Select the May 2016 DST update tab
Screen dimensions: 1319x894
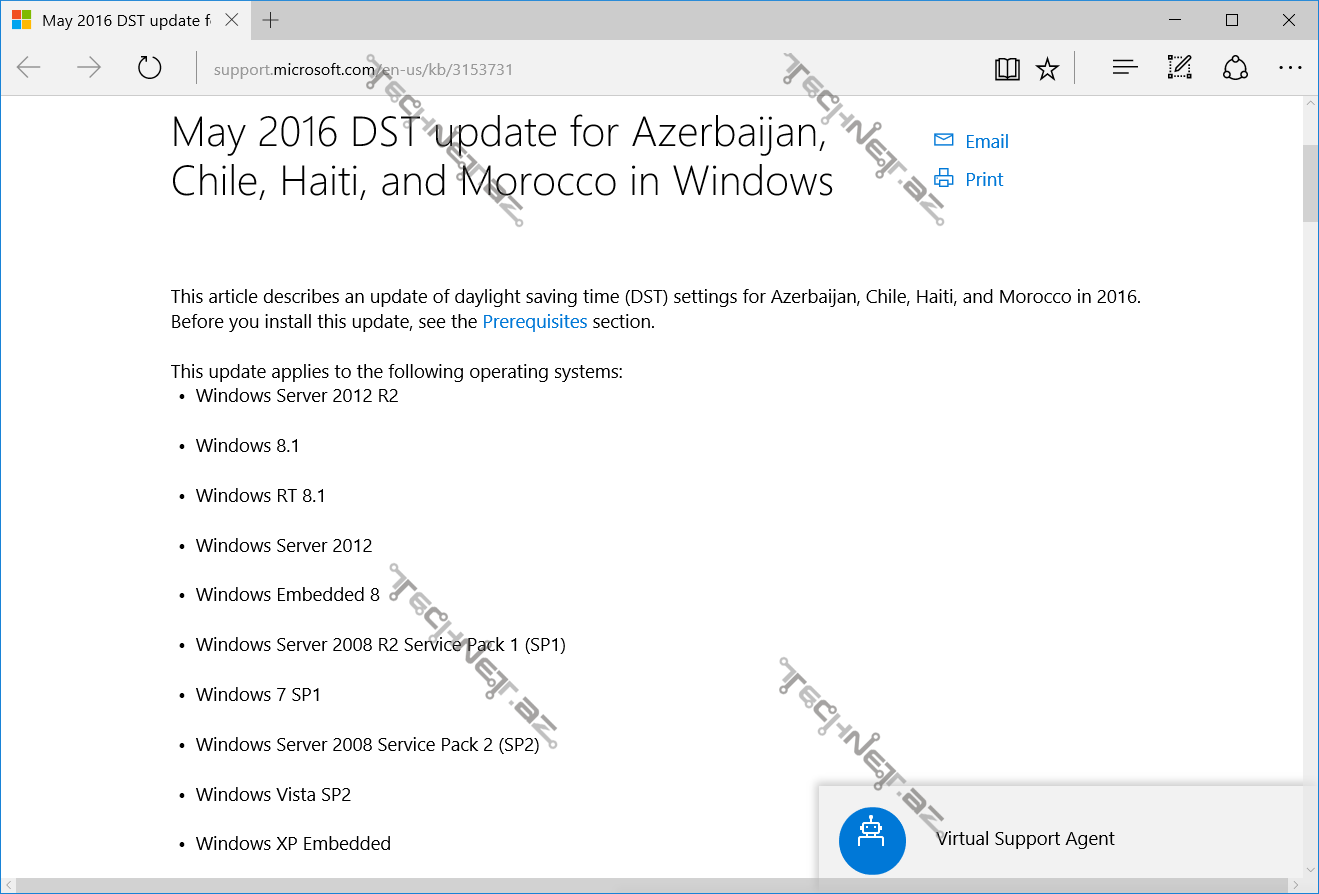tap(120, 20)
